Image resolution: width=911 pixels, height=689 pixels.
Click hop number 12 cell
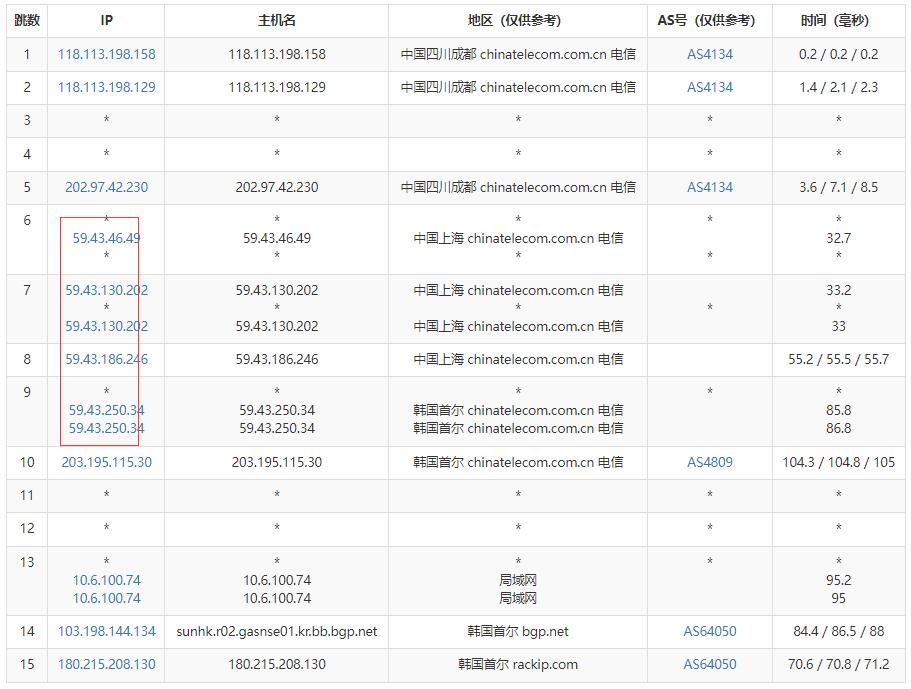click(x=27, y=528)
